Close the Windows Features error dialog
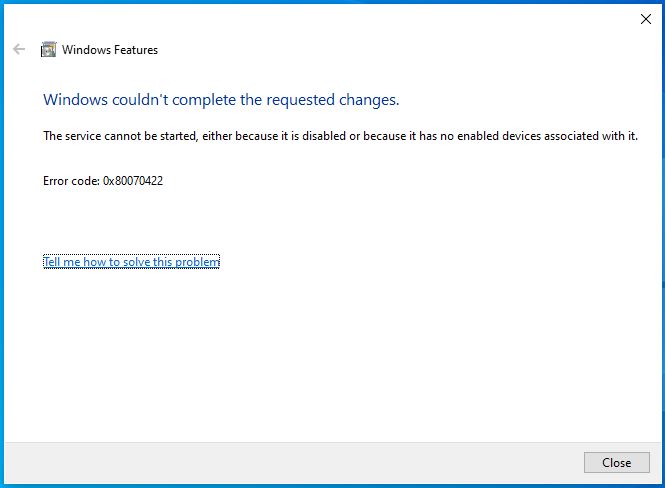665x488 pixels. pyautogui.click(x=616, y=462)
